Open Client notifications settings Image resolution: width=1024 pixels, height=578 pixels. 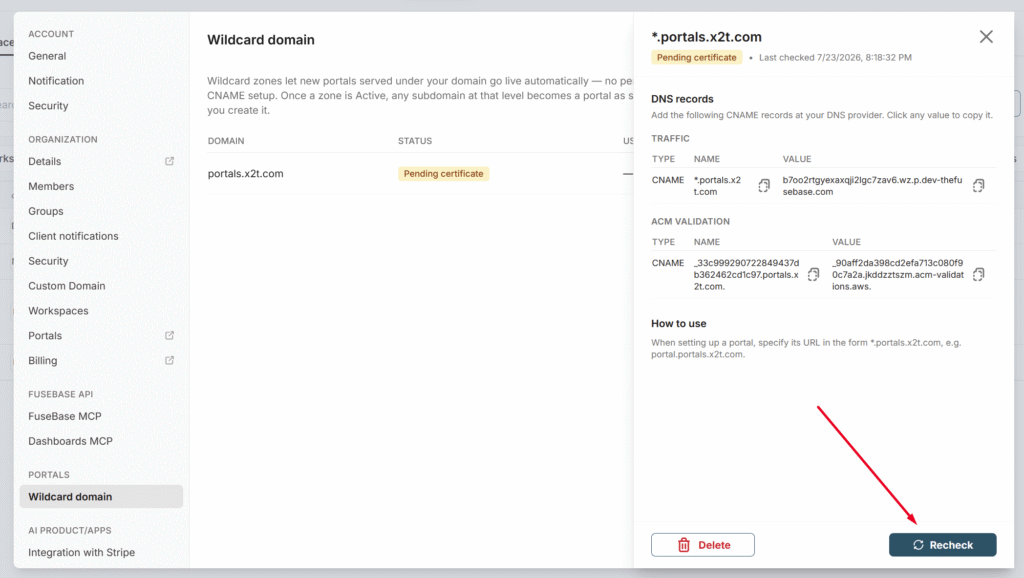pyautogui.click(x=73, y=236)
